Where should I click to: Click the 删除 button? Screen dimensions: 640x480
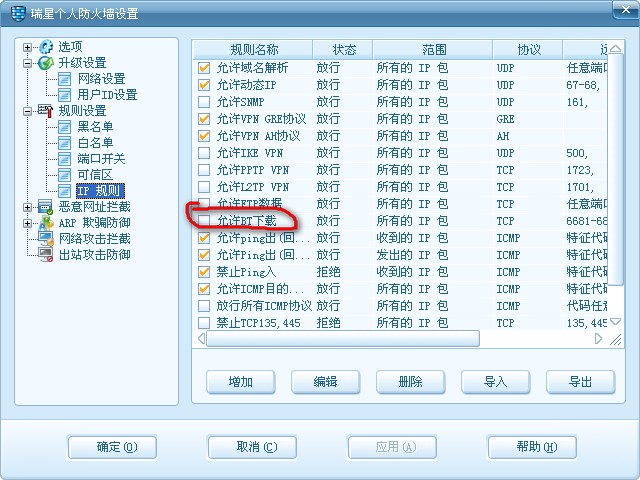coord(410,382)
